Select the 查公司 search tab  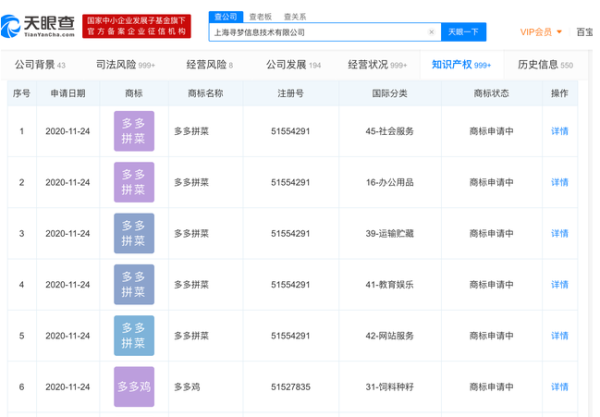[228, 17]
